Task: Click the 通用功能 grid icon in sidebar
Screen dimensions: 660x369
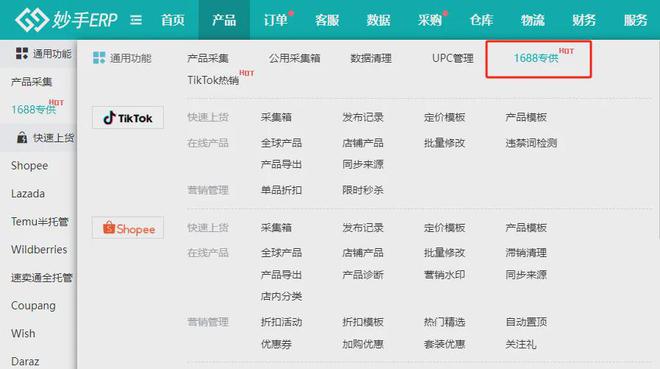Action: (x=22, y=53)
